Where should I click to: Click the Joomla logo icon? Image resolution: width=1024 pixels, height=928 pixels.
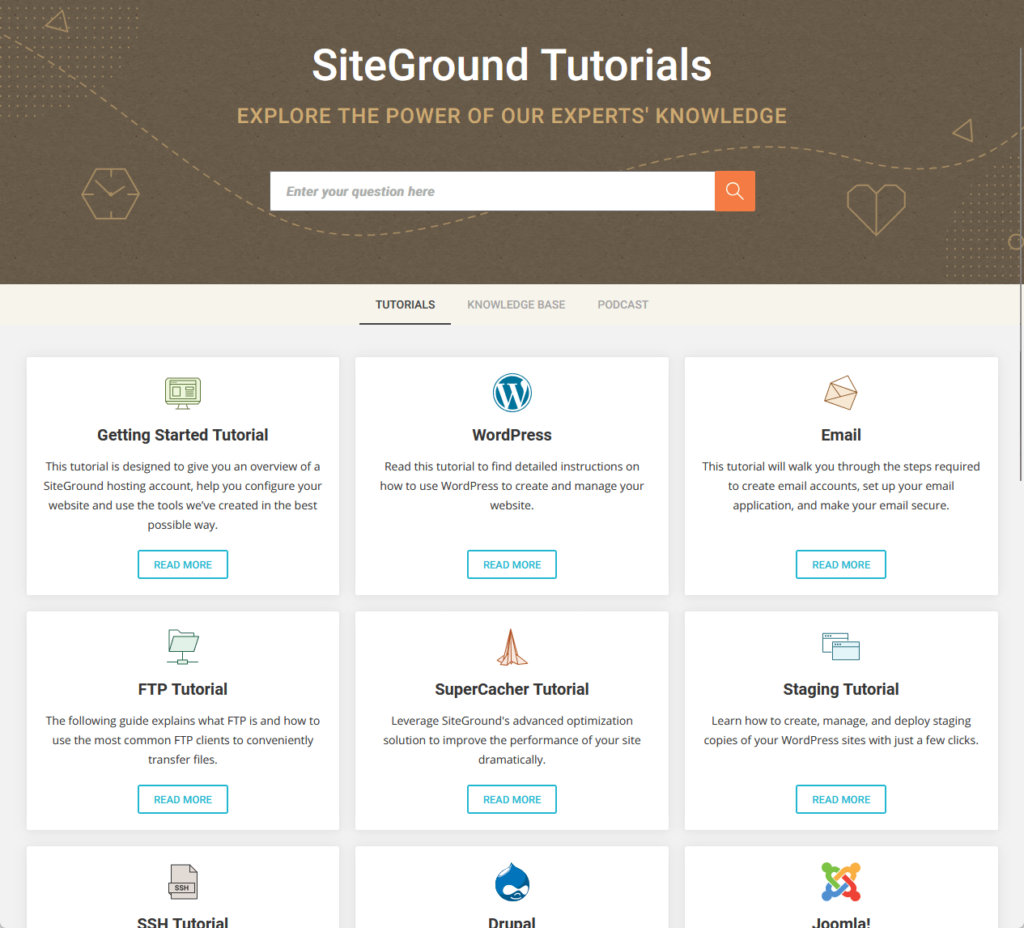click(840, 882)
